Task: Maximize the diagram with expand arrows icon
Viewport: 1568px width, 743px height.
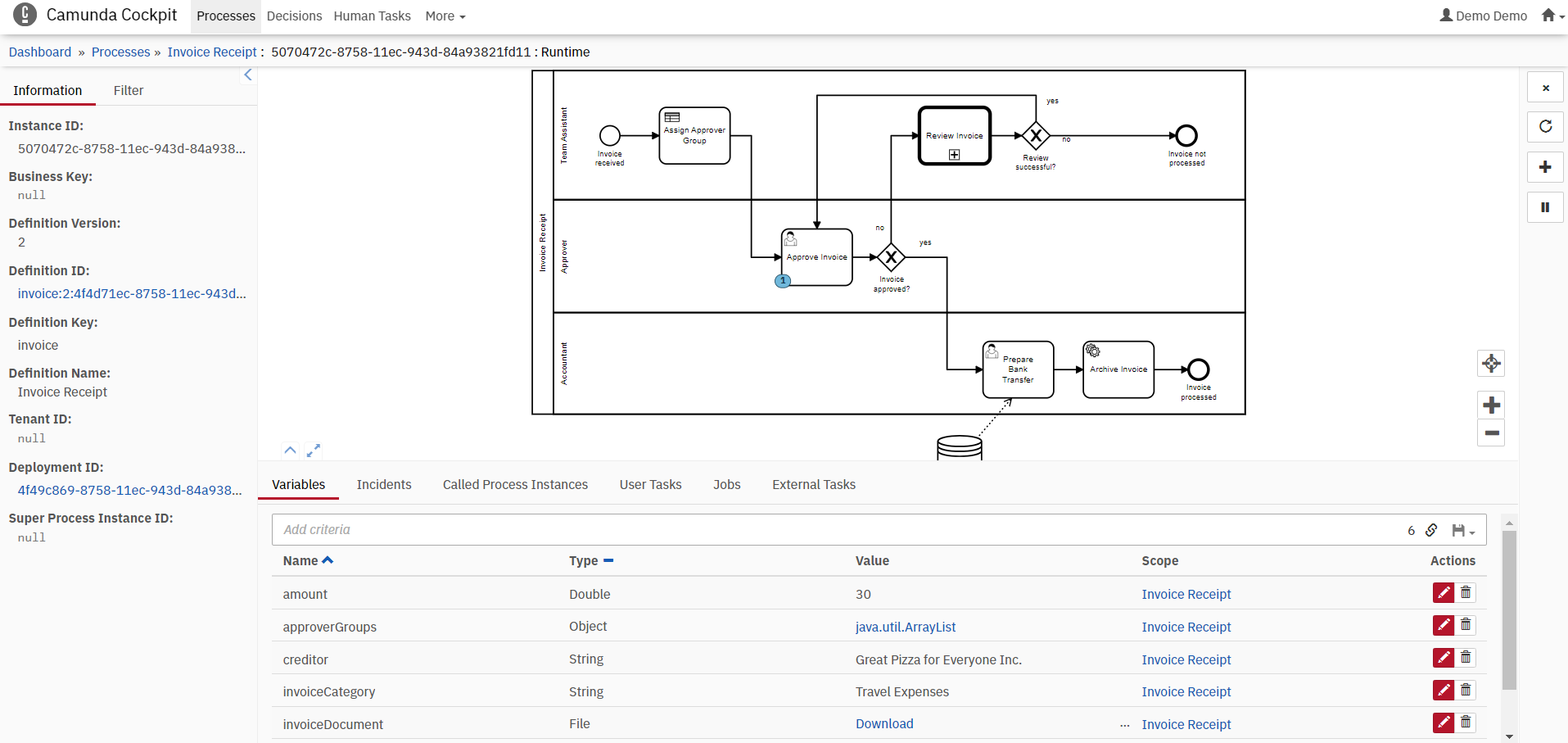Action: click(x=314, y=451)
